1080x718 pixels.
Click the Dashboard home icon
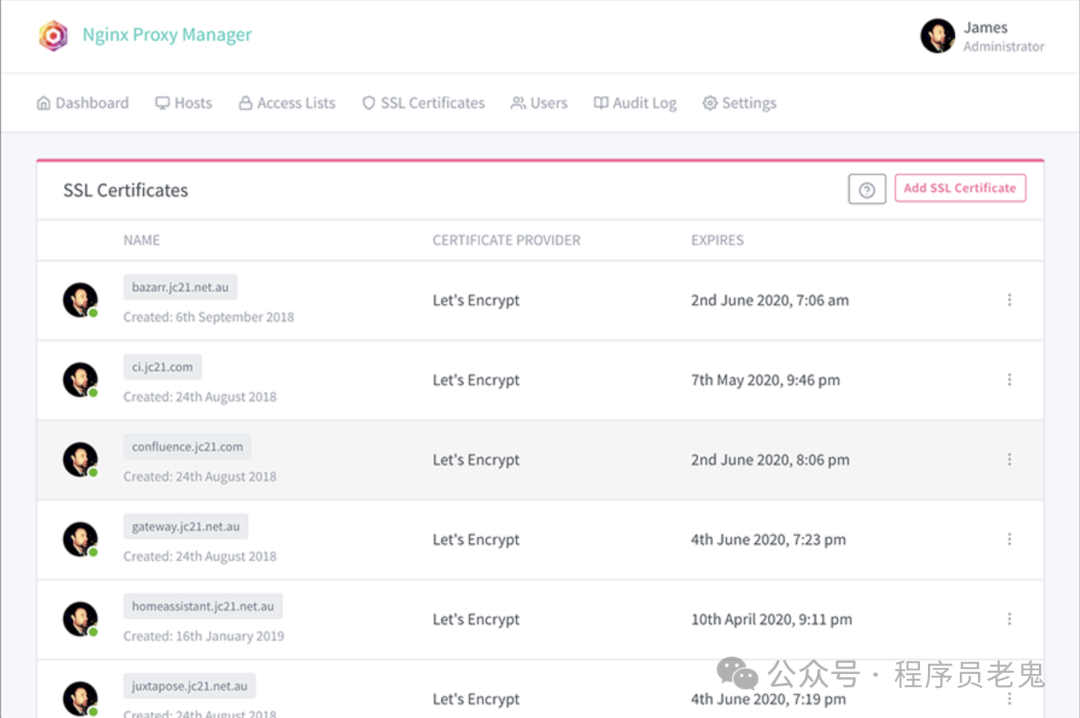tap(43, 103)
